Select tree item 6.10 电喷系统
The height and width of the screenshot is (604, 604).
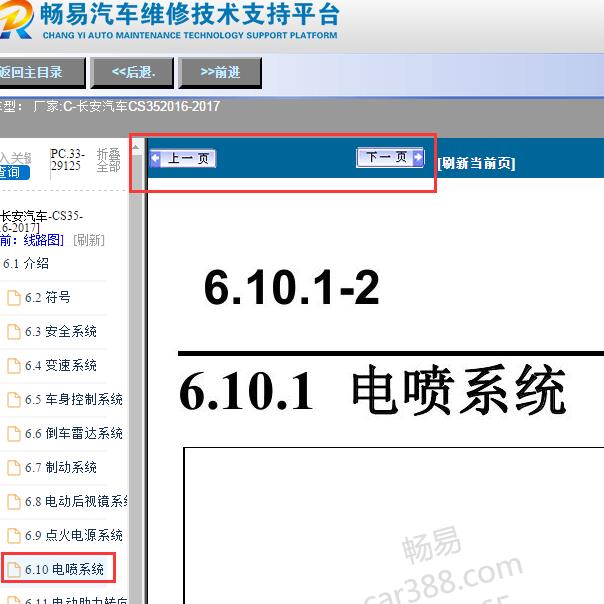point(64,569)
